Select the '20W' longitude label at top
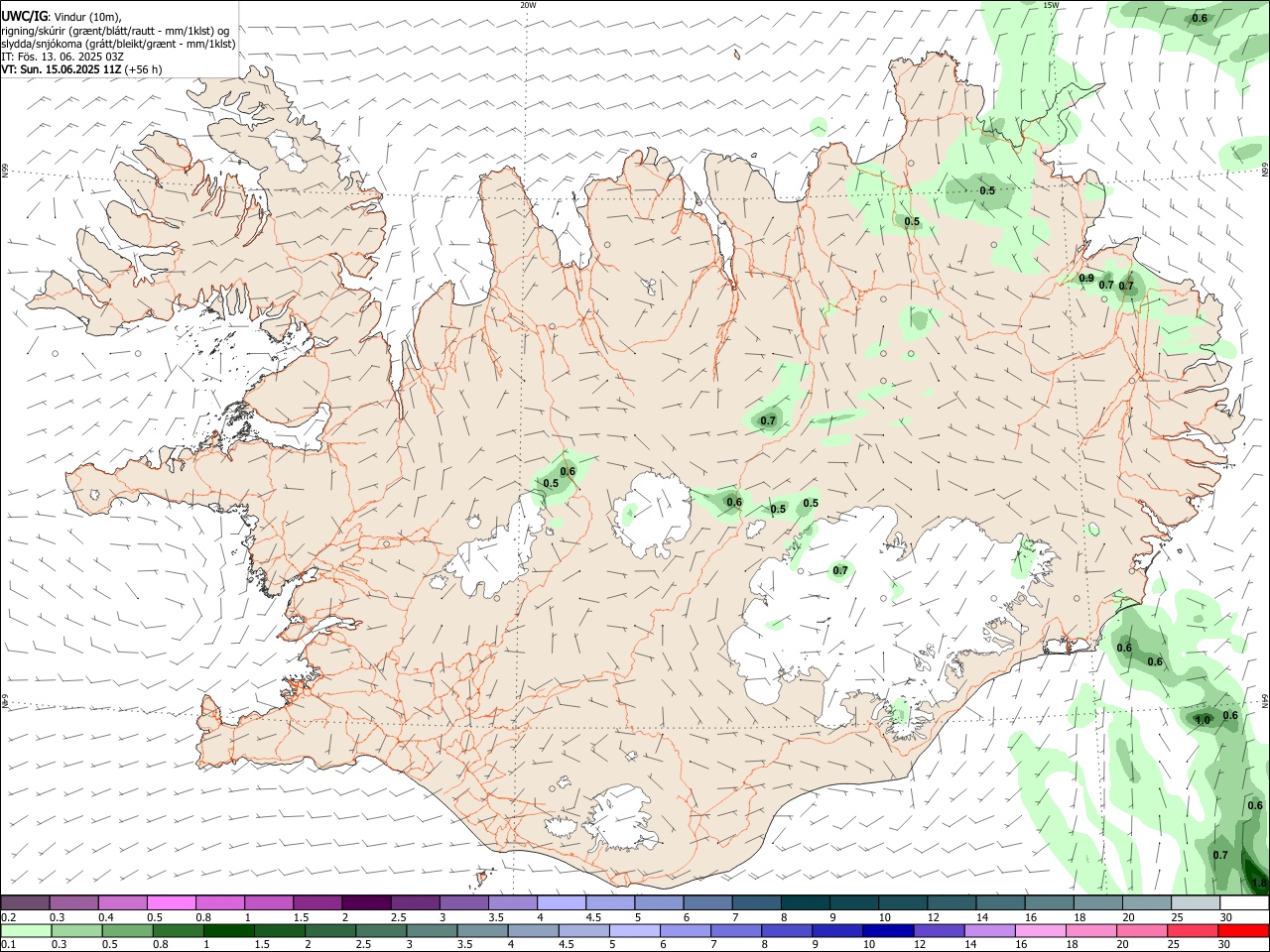1270x952 pixels. tap(528, 5)
